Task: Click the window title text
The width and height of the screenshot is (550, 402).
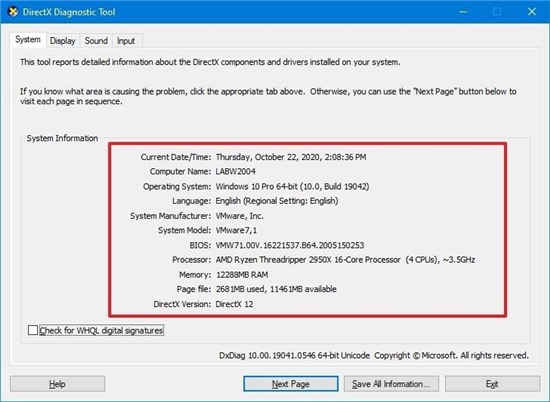Action: coord(69,12)
